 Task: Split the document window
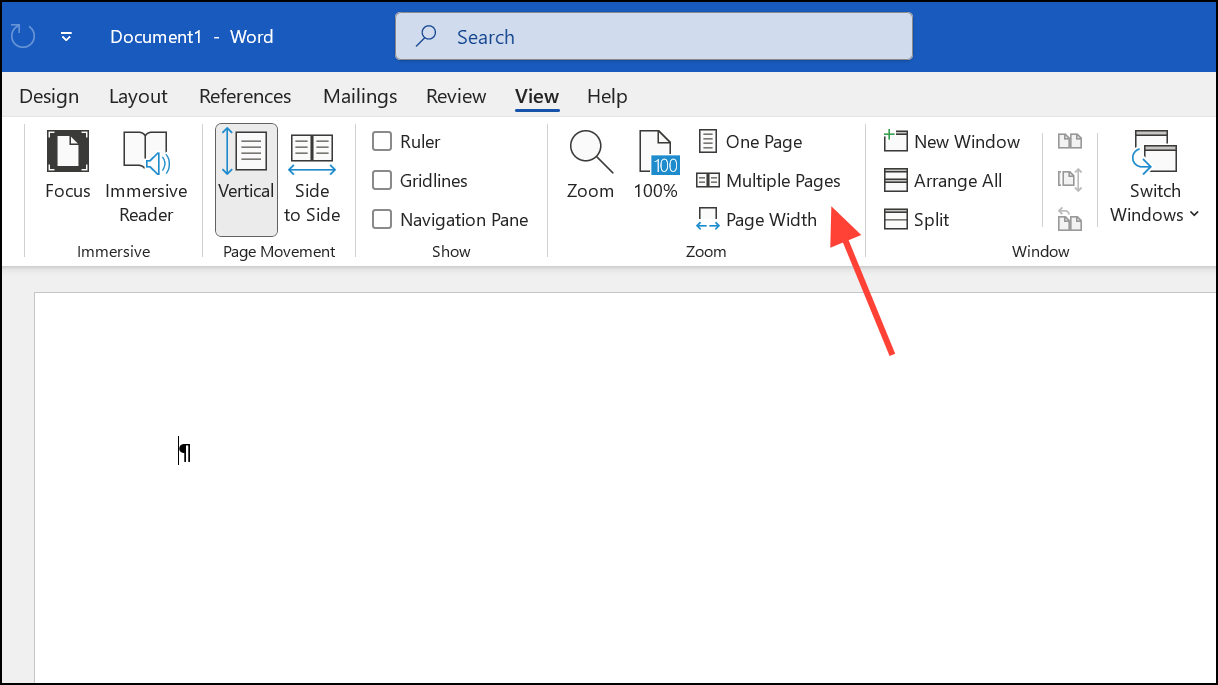[916, 219]
